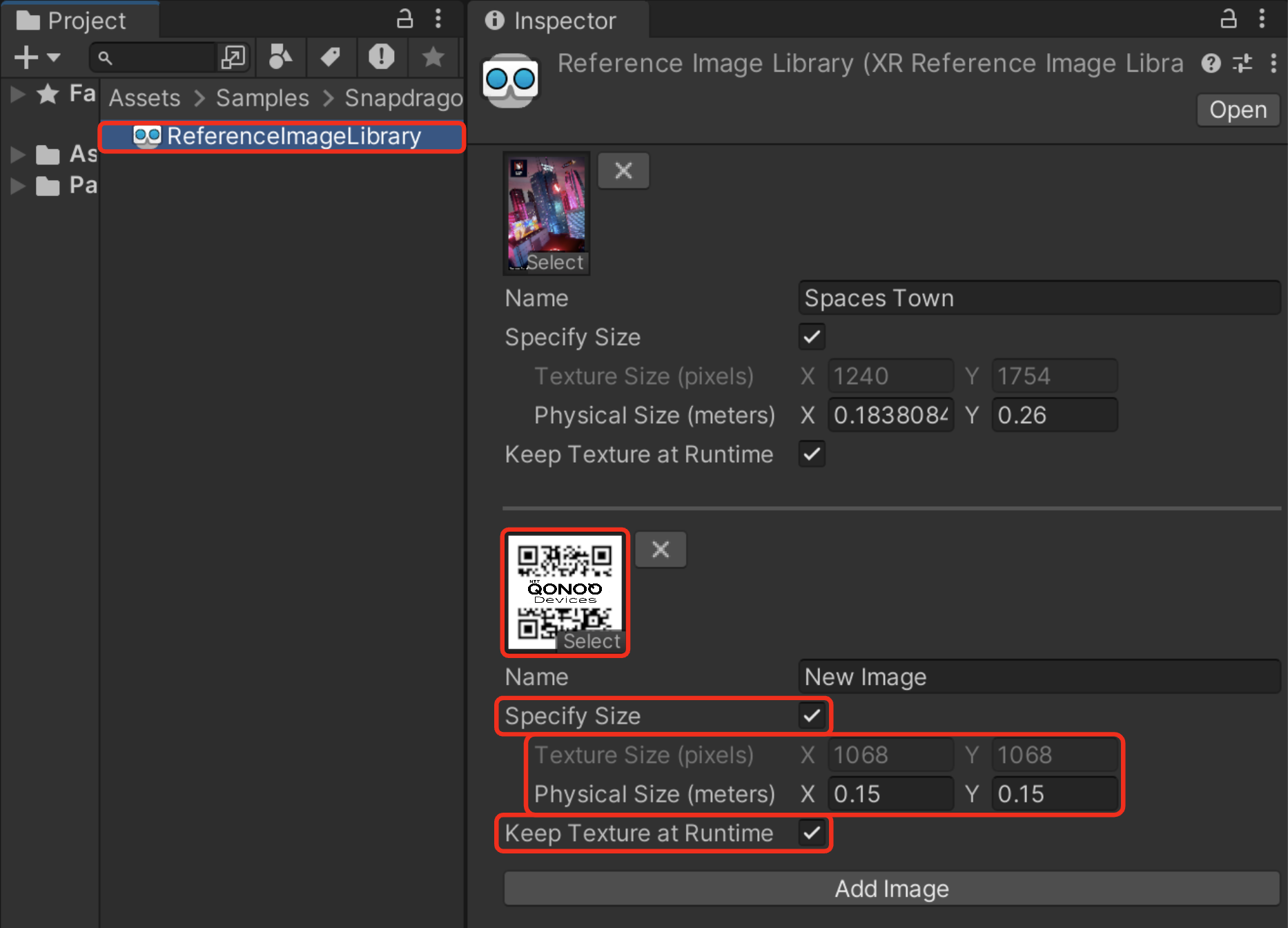Select the QR code image thumbnail
The height and width of the screenshot is (928, 1288).
(x=565, y=592)
